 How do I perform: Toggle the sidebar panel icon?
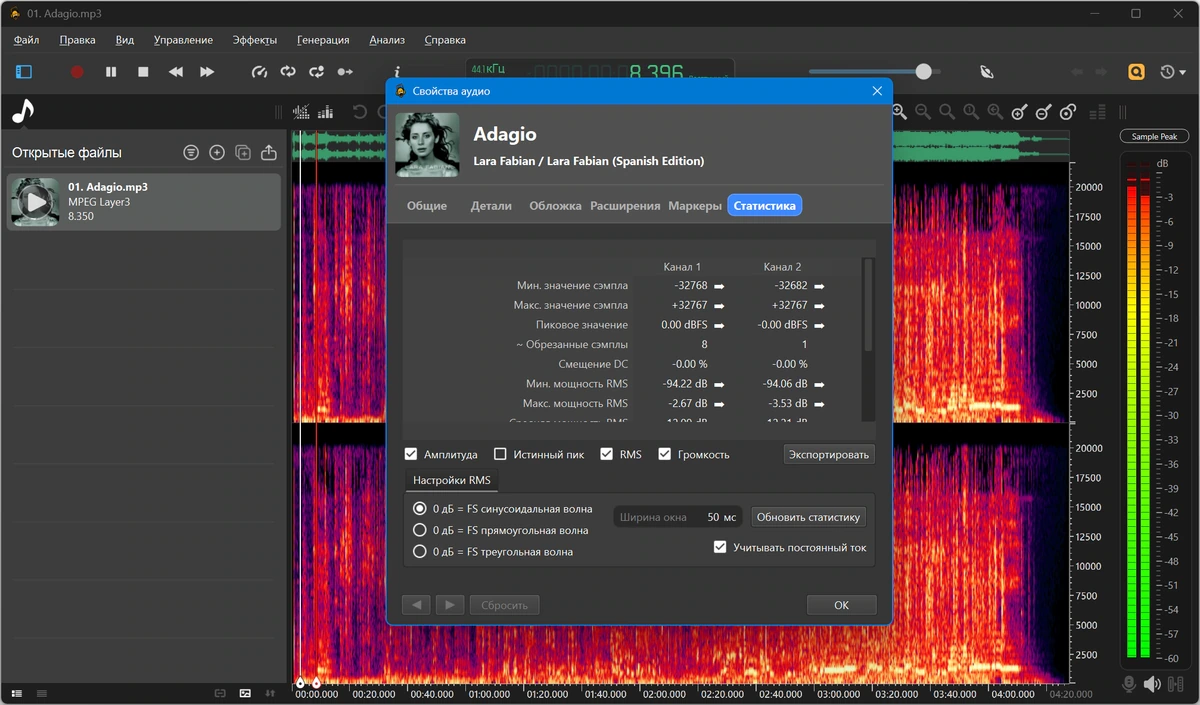[24, 72]
